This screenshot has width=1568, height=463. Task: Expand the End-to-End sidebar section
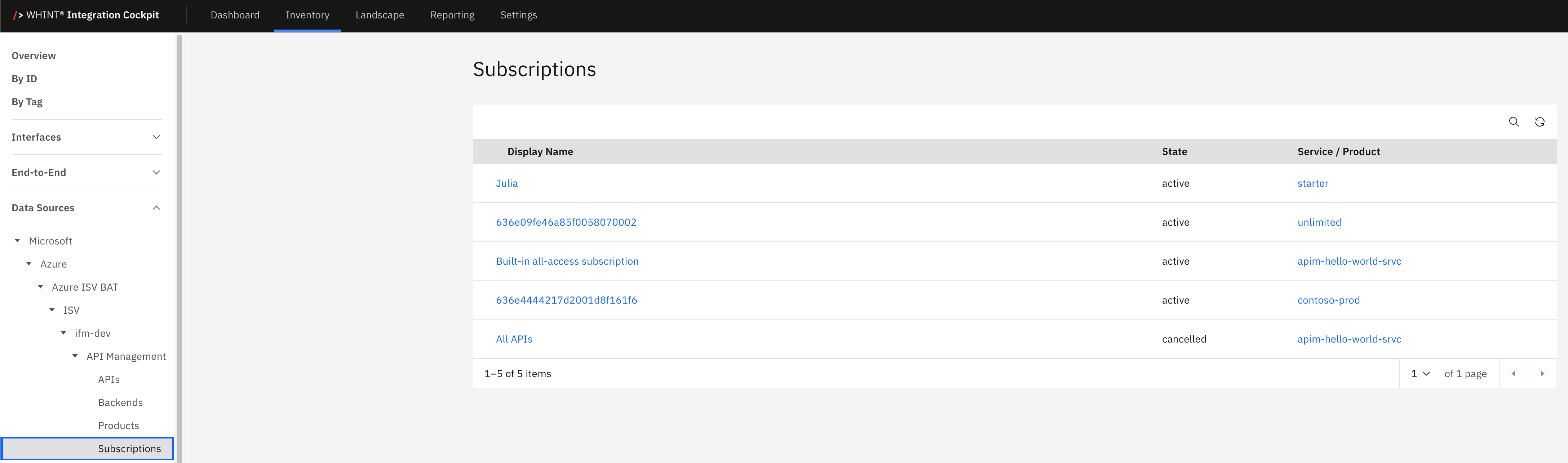point(156,172)
